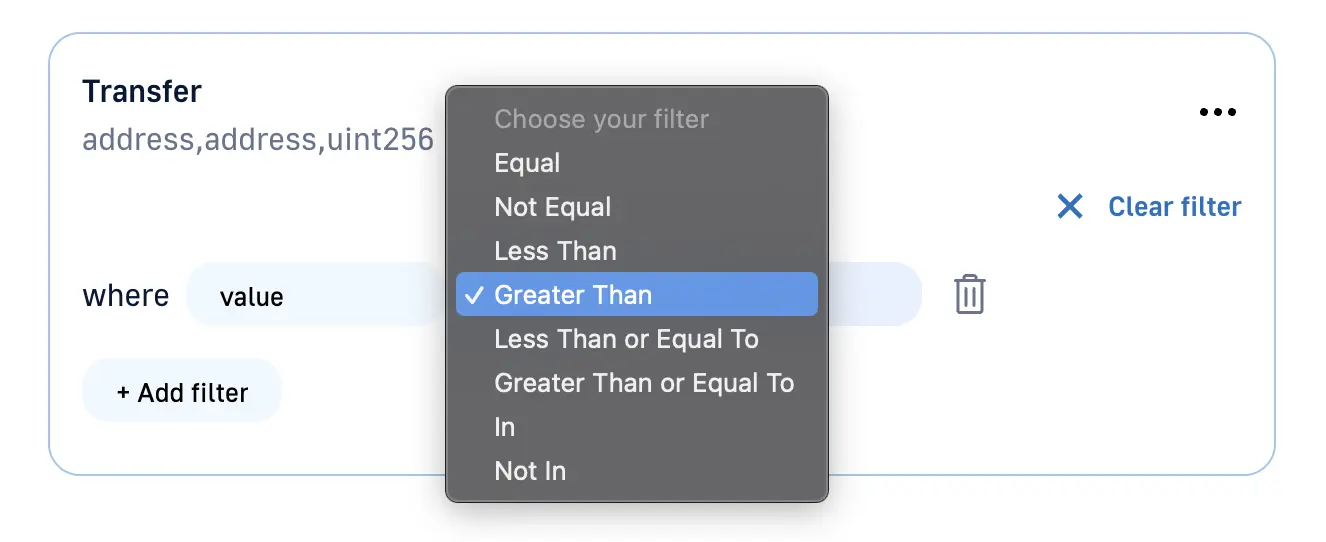The image size is (1326, 542).
Task: Select Greater Than or Equal To
Action: (x=644, y=383)
